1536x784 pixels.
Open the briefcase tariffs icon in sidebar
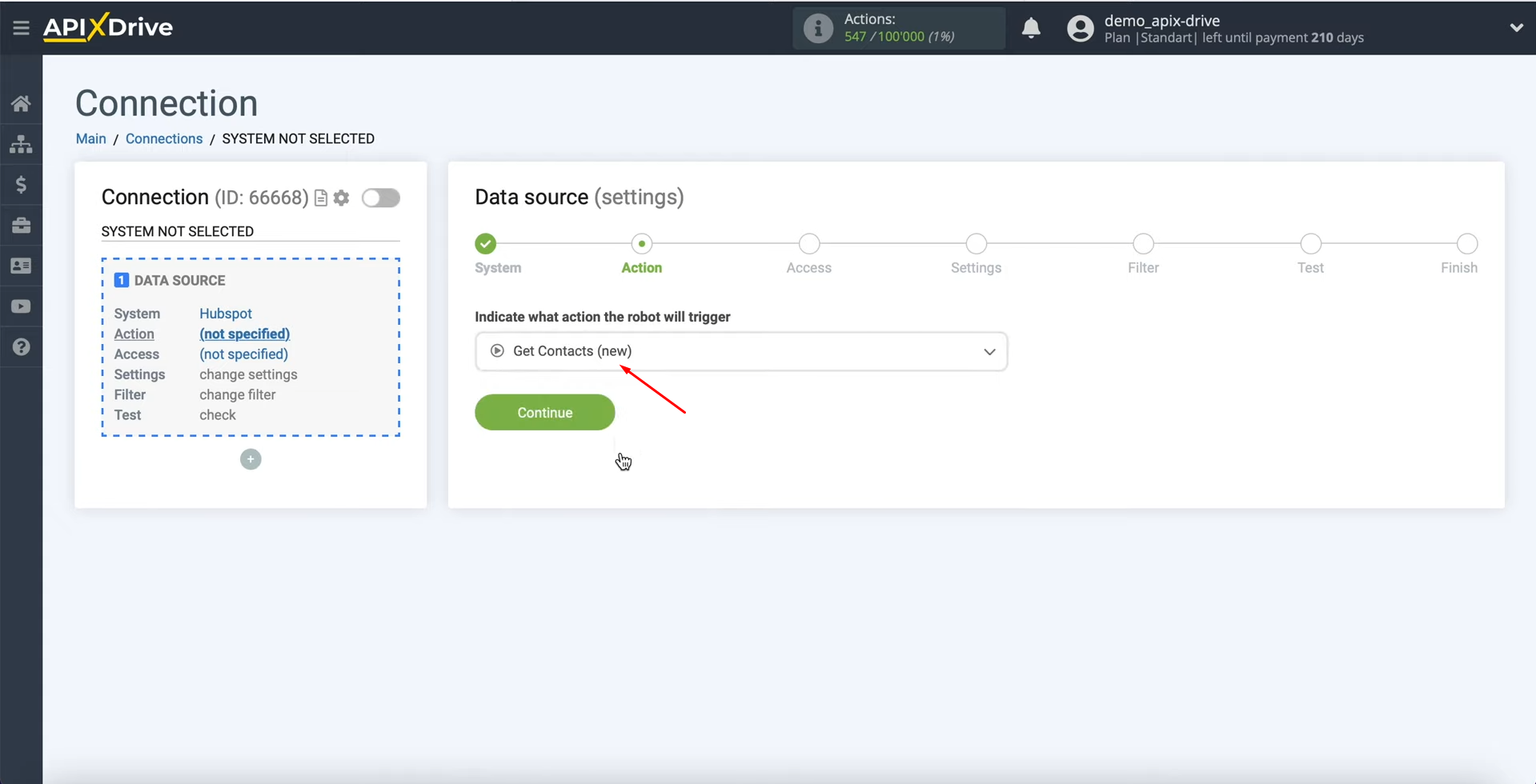click(x=21, y=225)
